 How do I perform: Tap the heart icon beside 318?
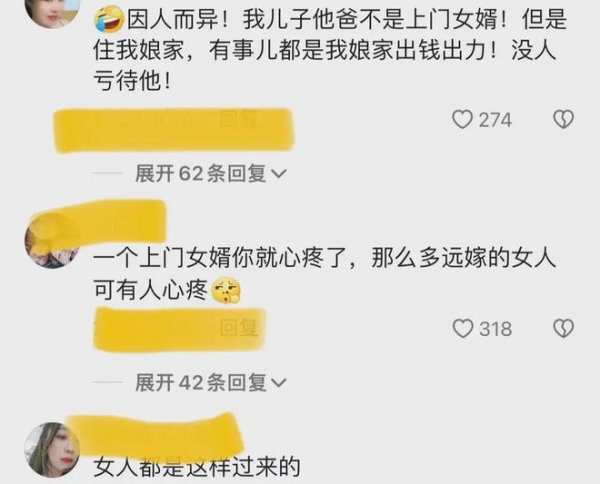(463, 329)
